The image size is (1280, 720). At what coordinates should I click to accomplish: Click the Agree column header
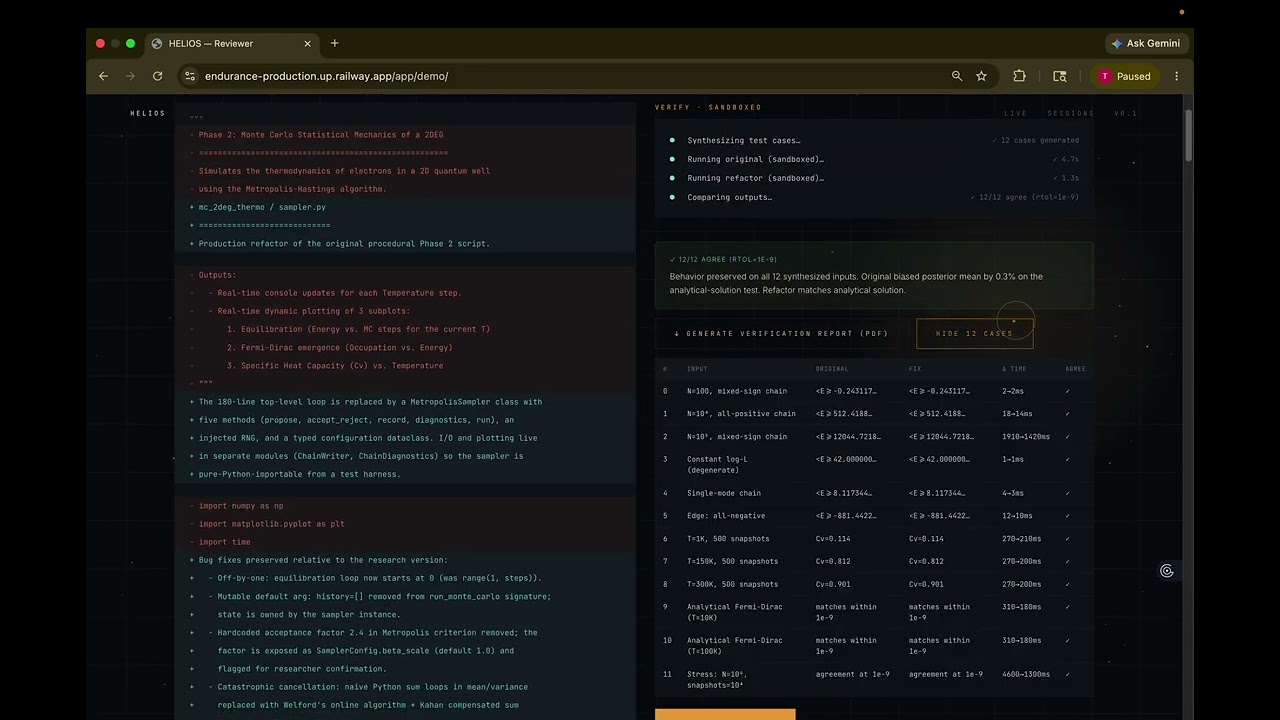[x=1075, y=368]
